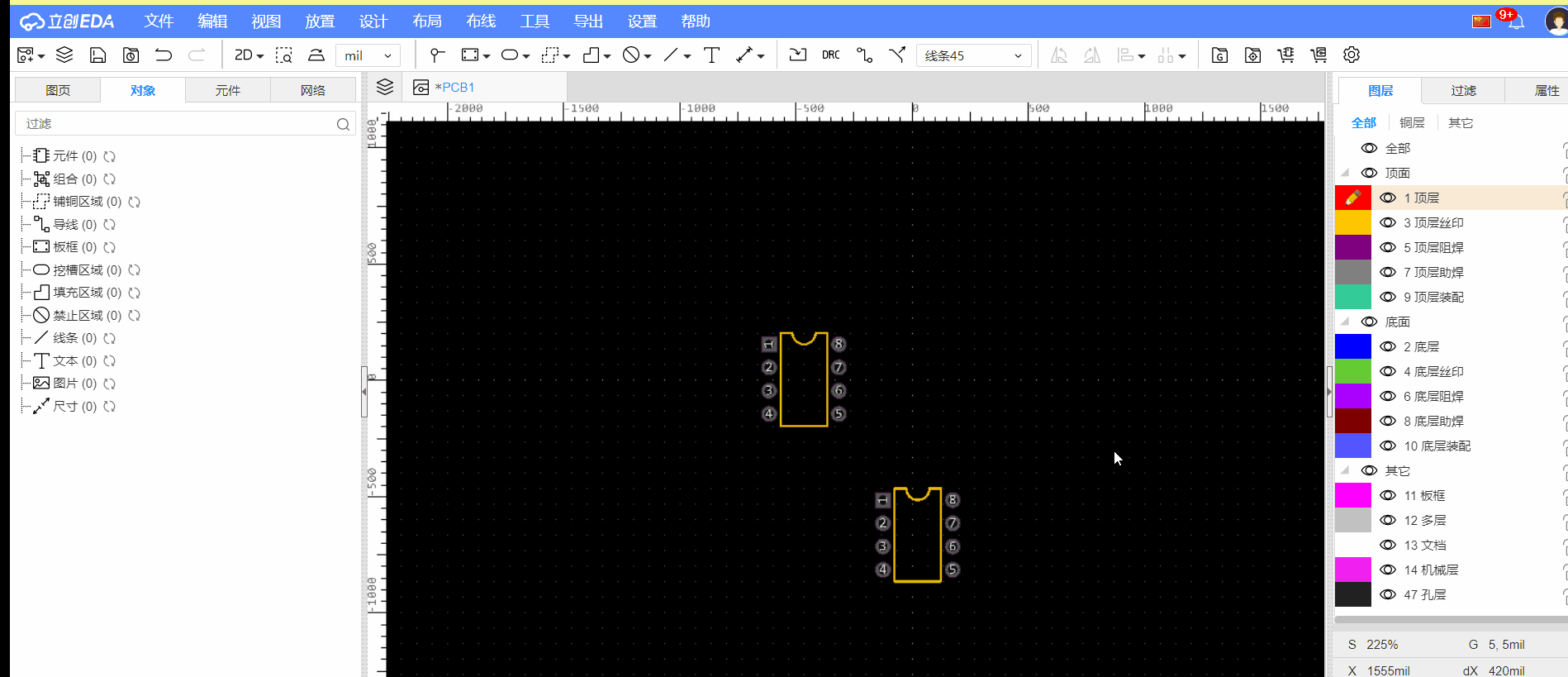Select the copper pour dashed-region tool
This screenshot has height=677, width=1568.
[x=550, y=55]
